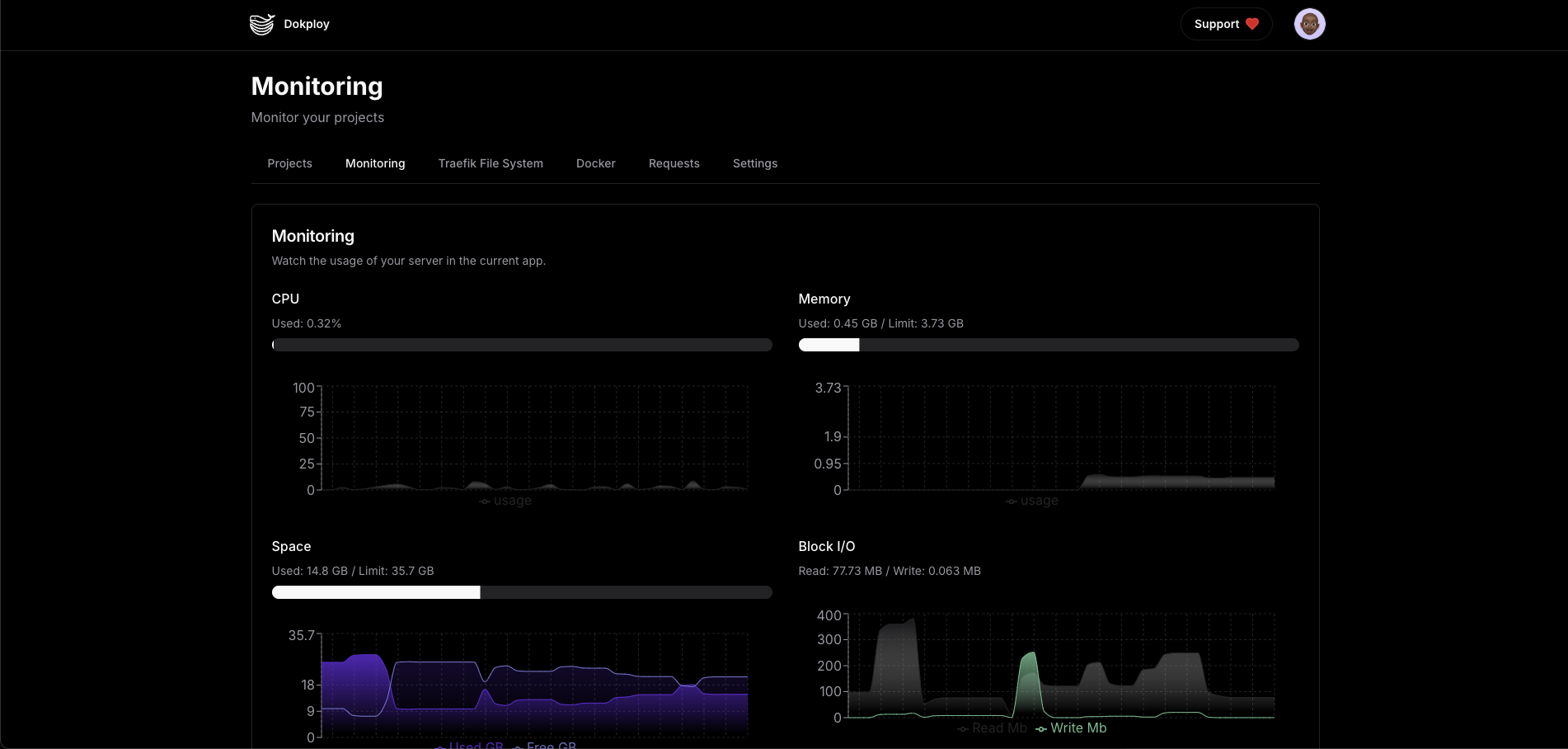1568x749 pixels.
Task: Click the Space usage progress bar
Action: 521,592
